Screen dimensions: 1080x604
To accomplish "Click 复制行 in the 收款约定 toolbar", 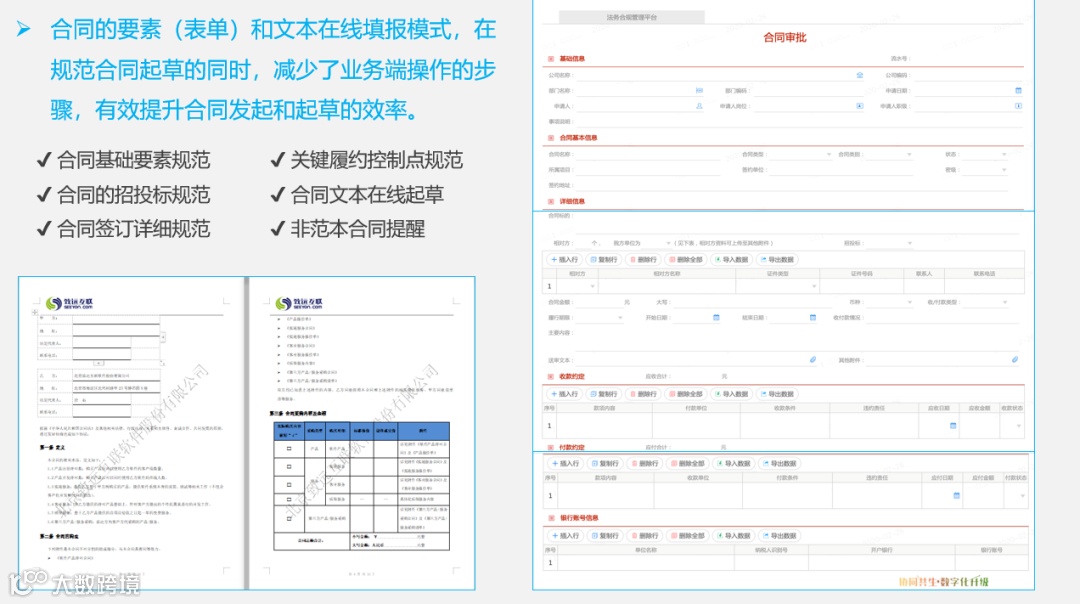I will (x=604, y=394).
